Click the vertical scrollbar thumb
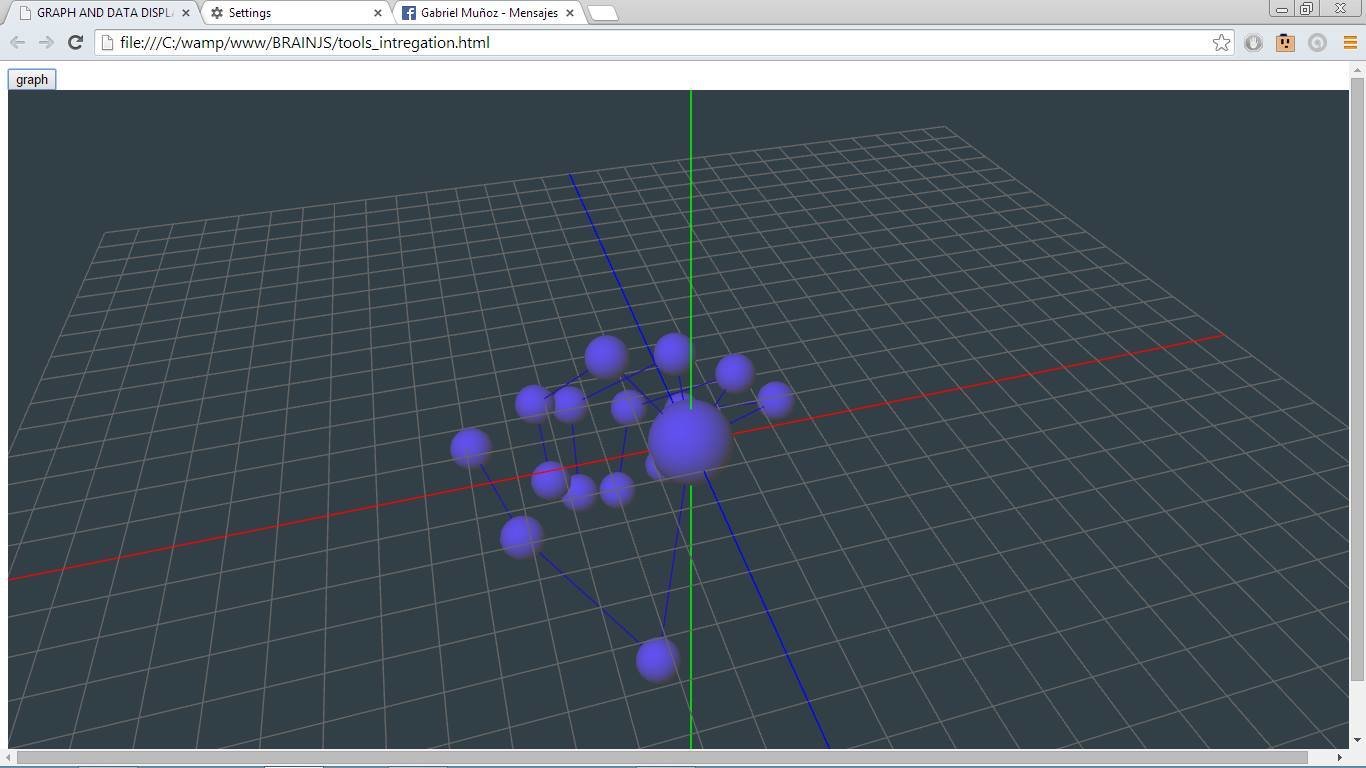The width and height of the screenshot is (1366, 768). pyautogui.click(x=1357, y=378)
